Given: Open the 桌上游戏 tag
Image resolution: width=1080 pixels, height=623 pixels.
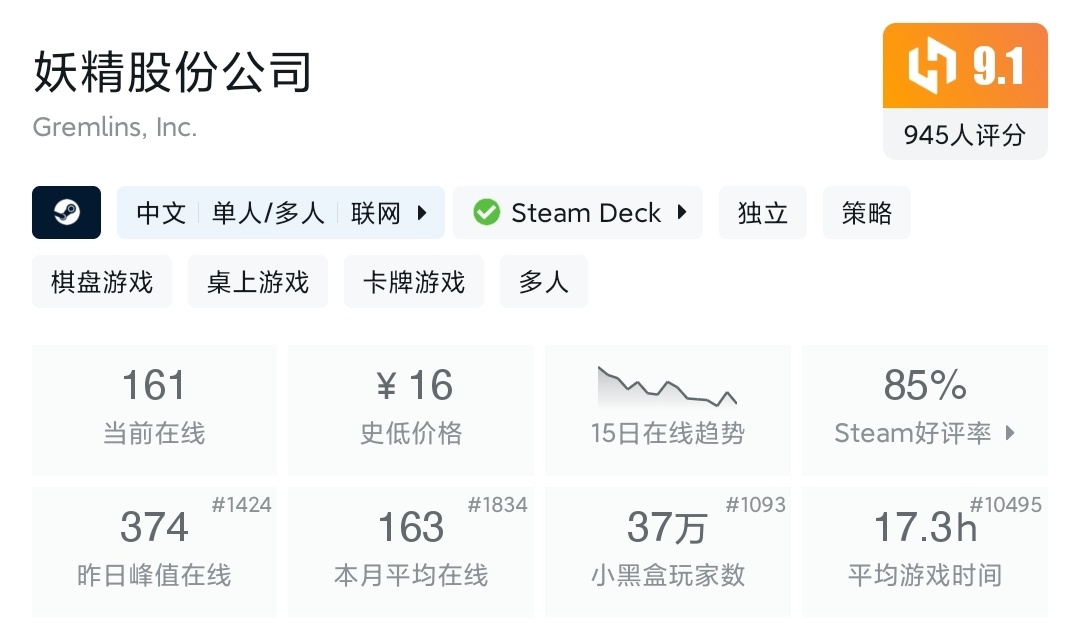Looking at the screenshot, I should (258, 282).
